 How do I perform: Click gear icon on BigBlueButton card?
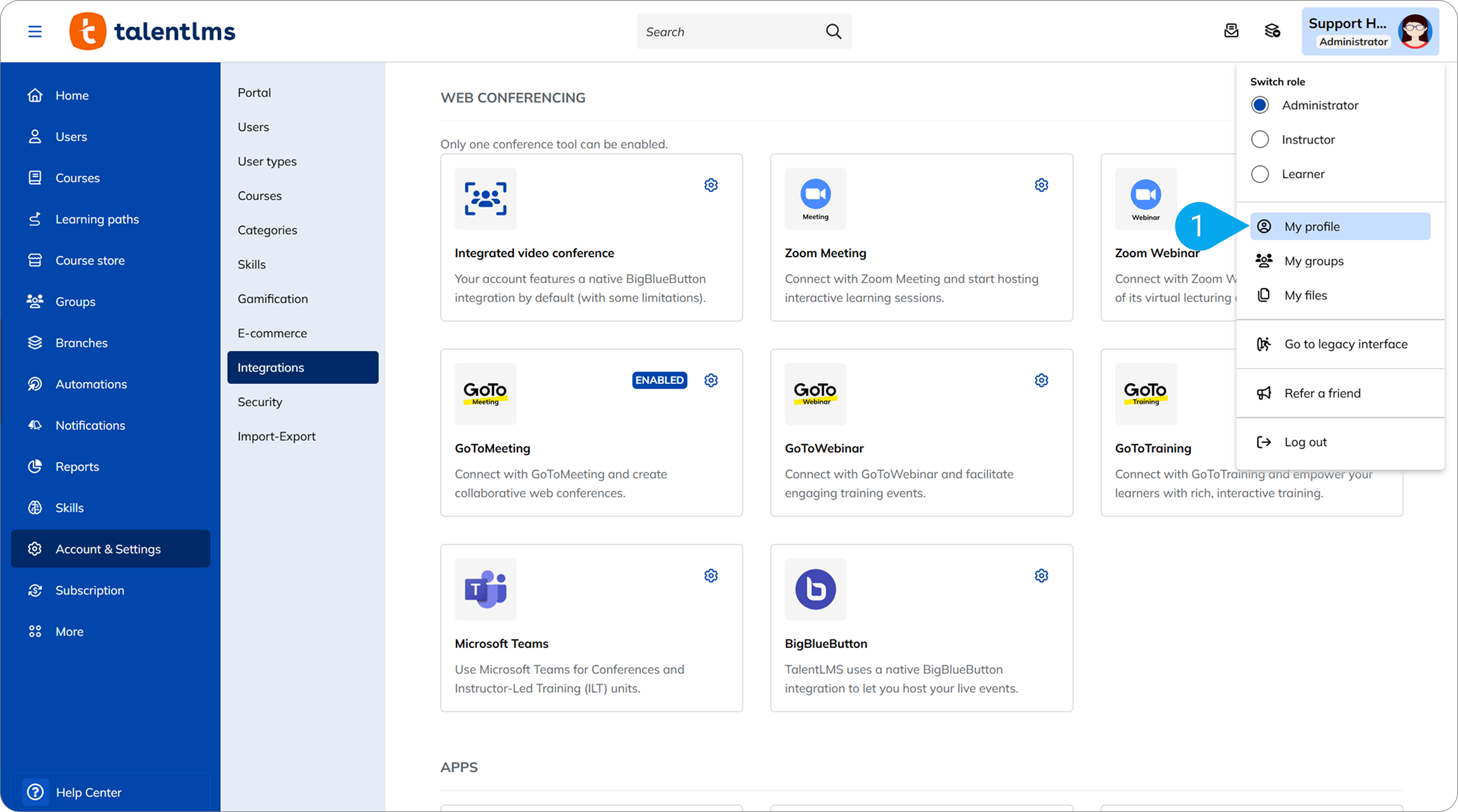[x=1041, y=576]
